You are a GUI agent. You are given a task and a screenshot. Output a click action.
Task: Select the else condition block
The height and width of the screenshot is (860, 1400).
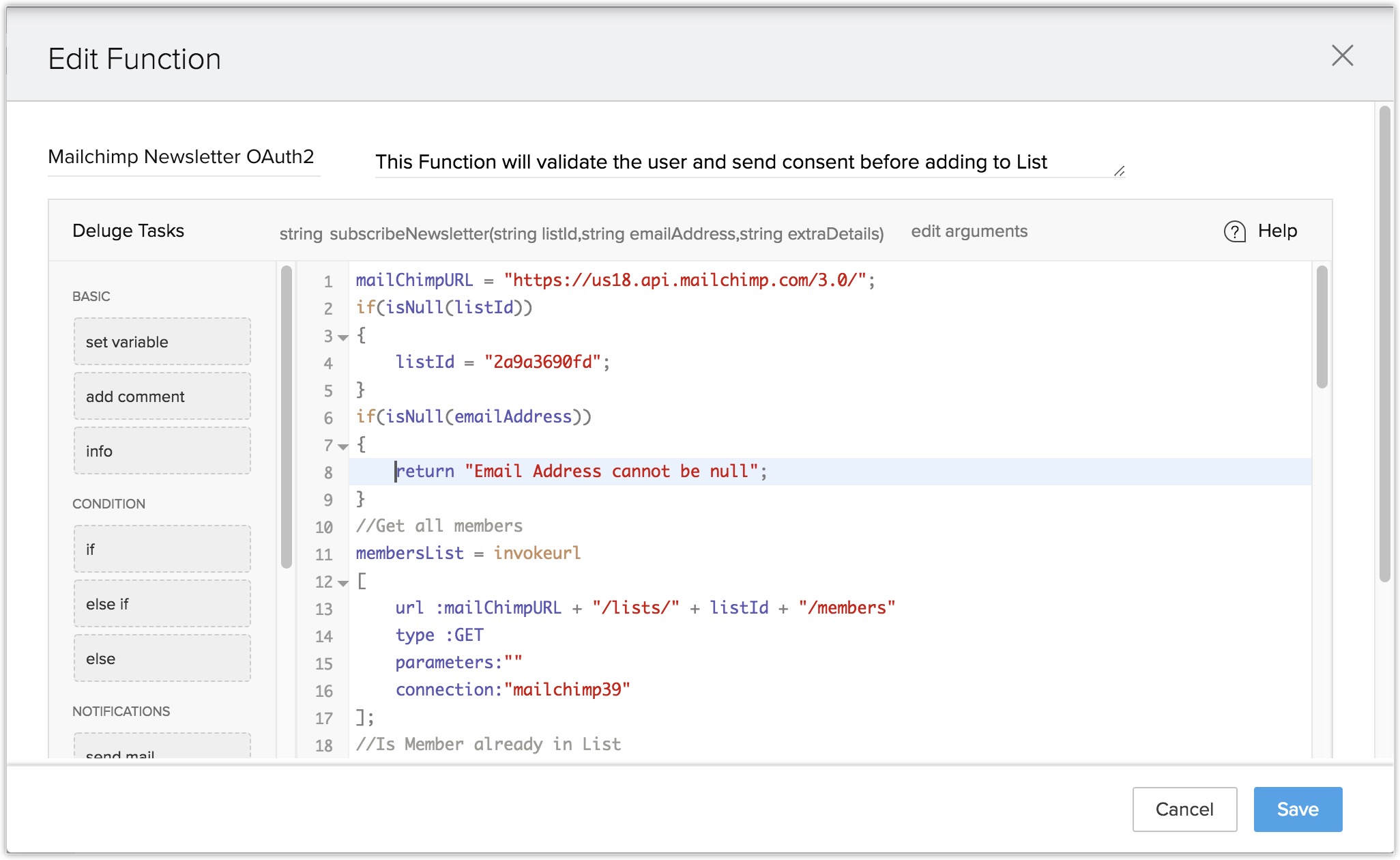(162, 658)
